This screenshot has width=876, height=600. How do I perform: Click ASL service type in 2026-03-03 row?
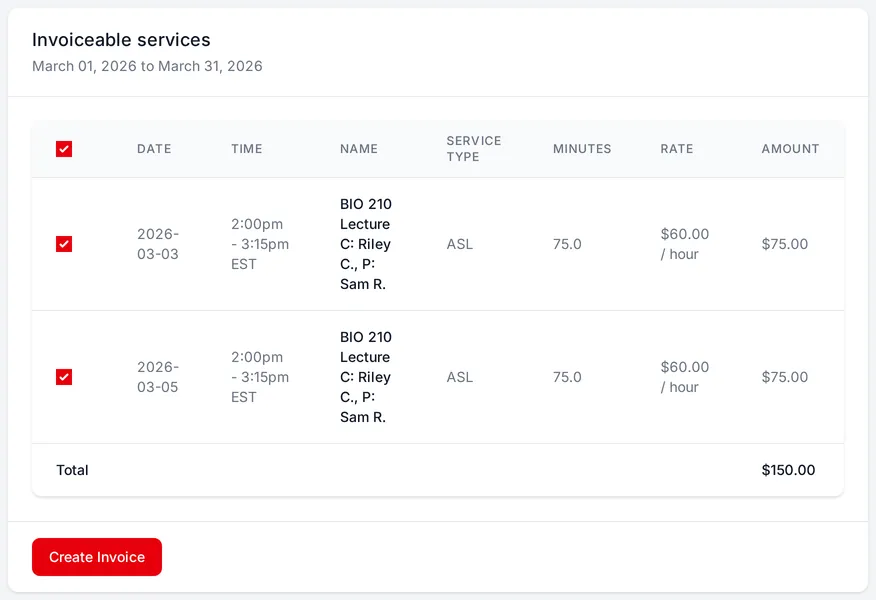click(459, 244)
